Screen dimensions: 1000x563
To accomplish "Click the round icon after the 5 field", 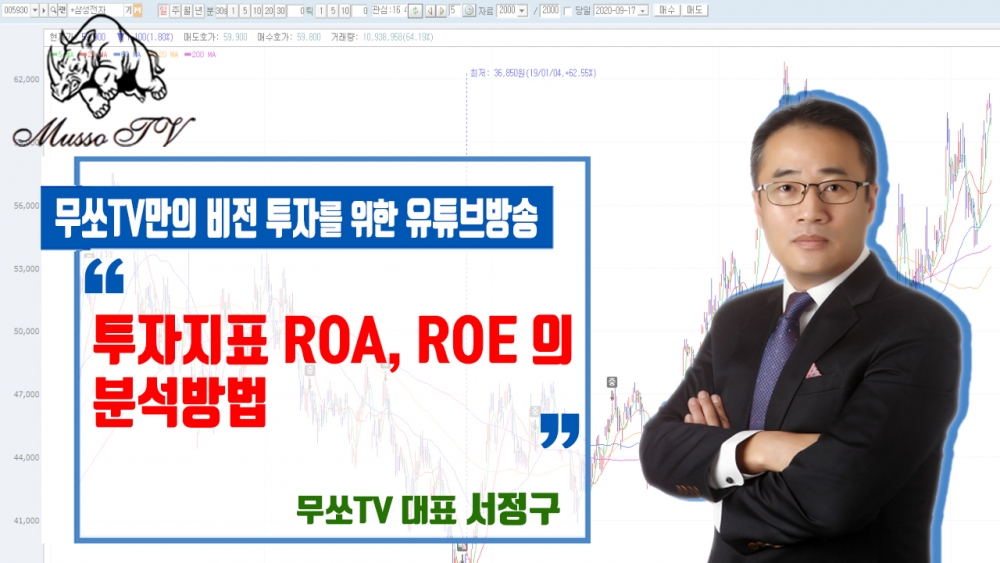I will [469, 10].
